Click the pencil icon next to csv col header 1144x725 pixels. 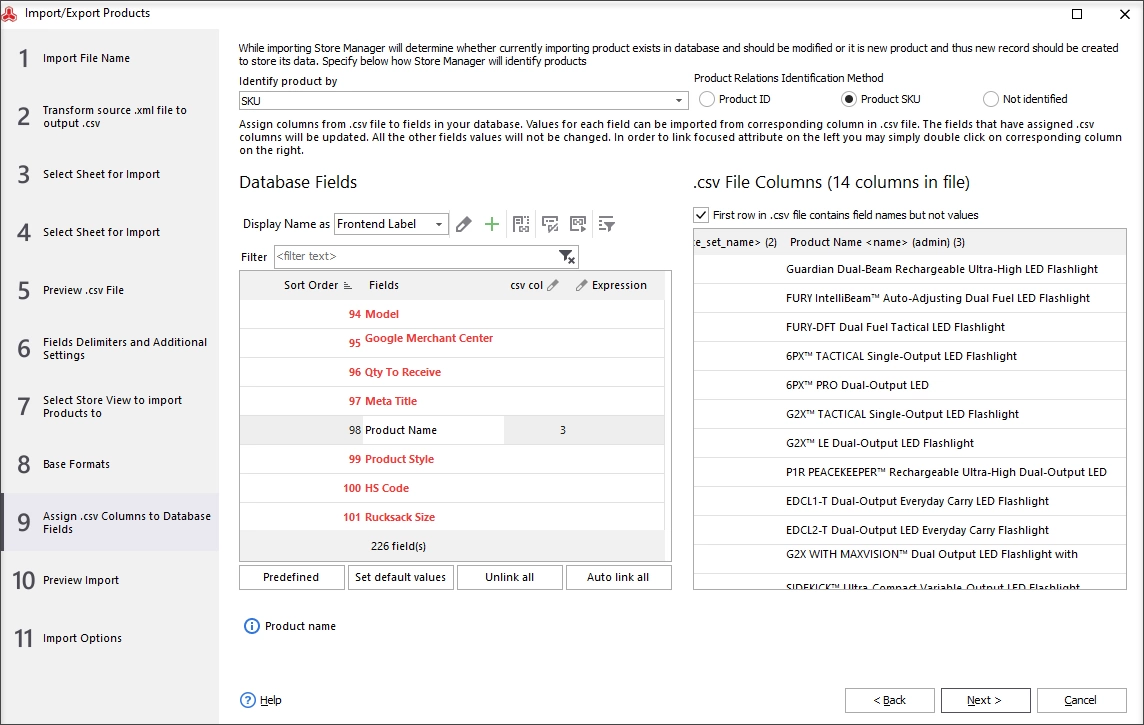click(x=552, y=285)
